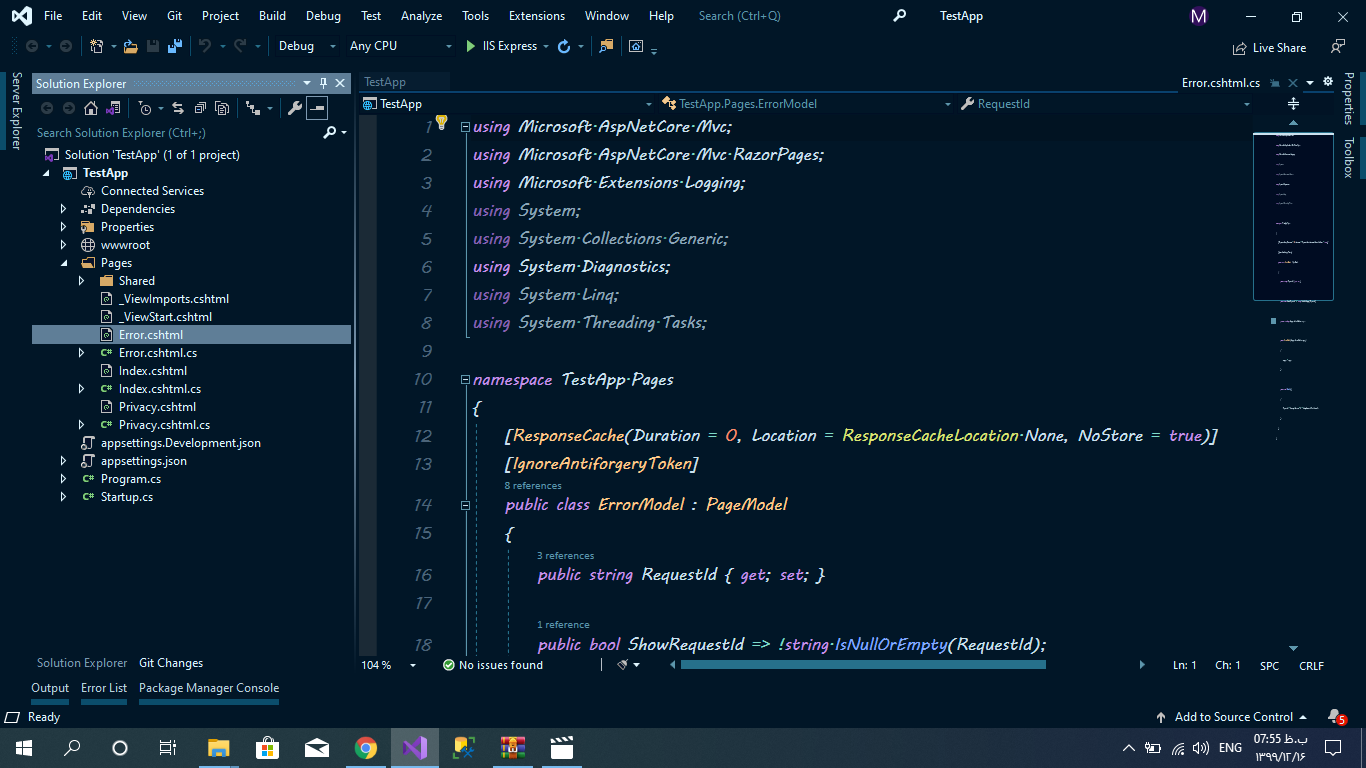Click the Send Feedback icon
The width and height of the screenshot is (1366, 768).
point(1337,47)
